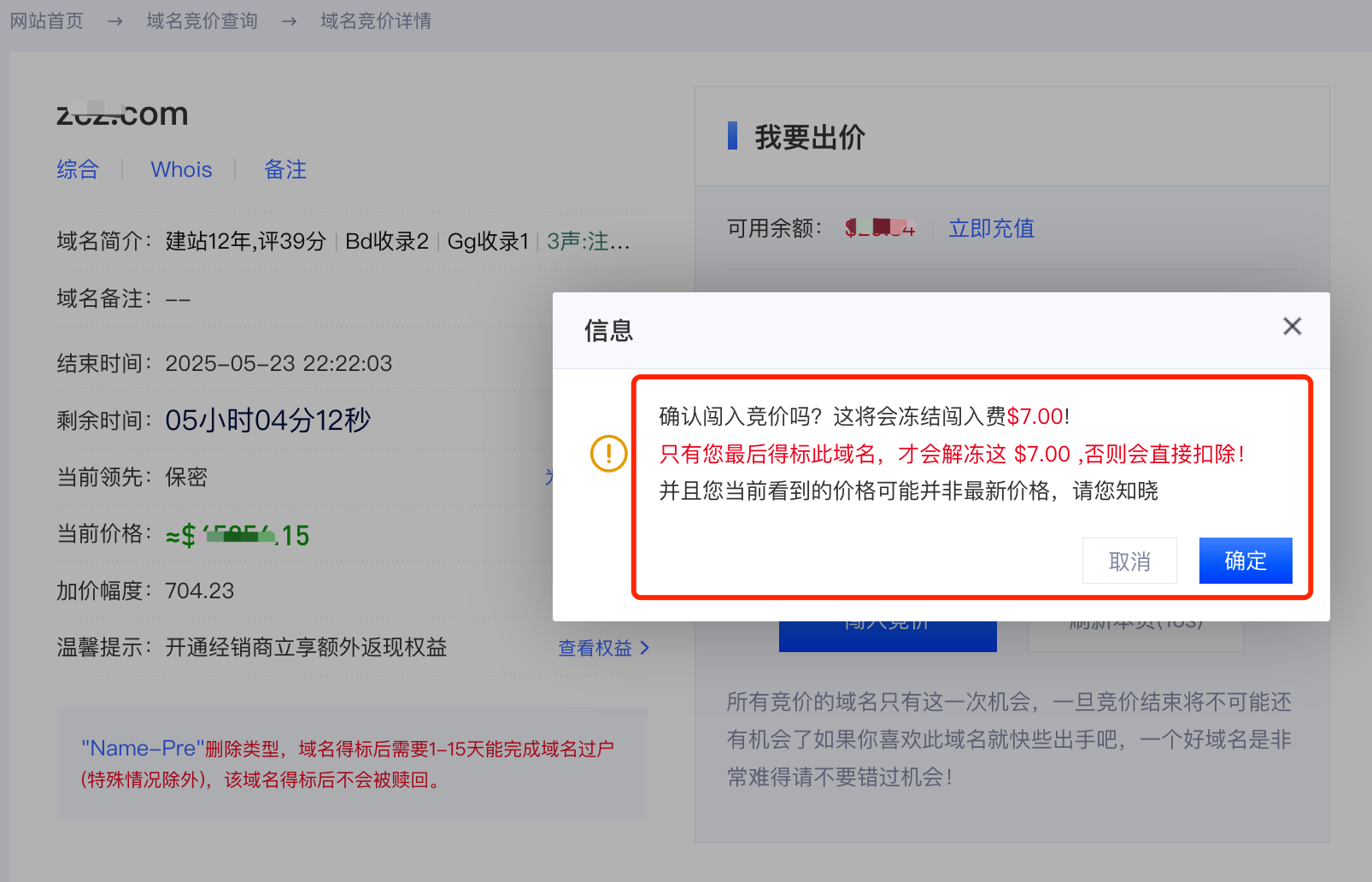This screenshot has width=1372, height=882.
Task: Click 域名竞价详情 breadcrumb item
Action: pyautogui.click(x=376, y=21)
